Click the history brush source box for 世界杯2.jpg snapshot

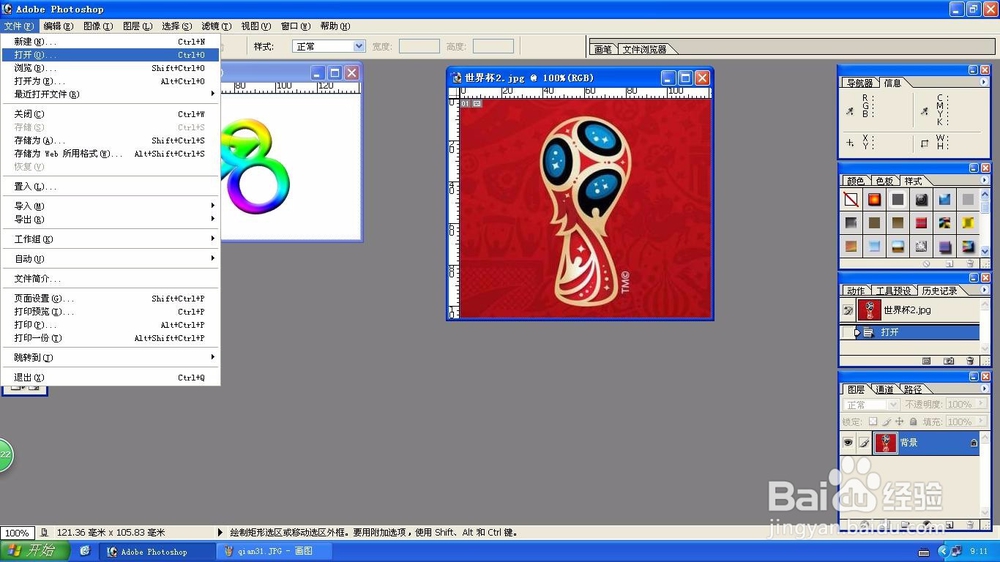click(848, 311)
